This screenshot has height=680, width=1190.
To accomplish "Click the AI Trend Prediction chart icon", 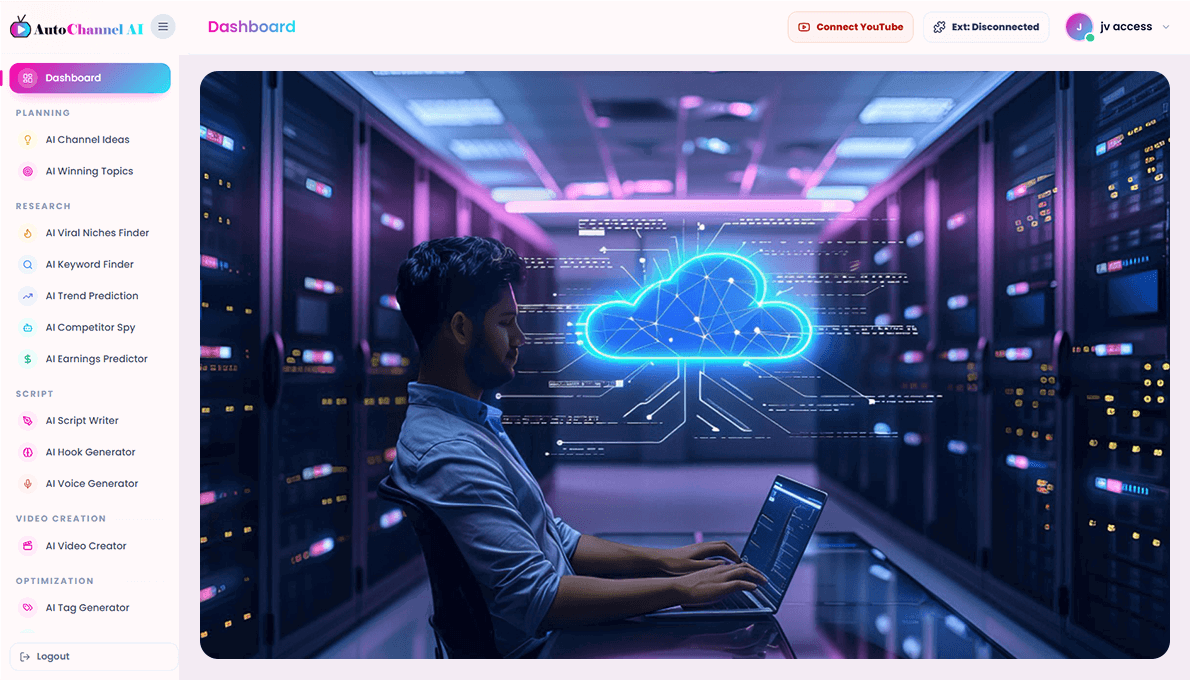I will [x=28, y=296].
